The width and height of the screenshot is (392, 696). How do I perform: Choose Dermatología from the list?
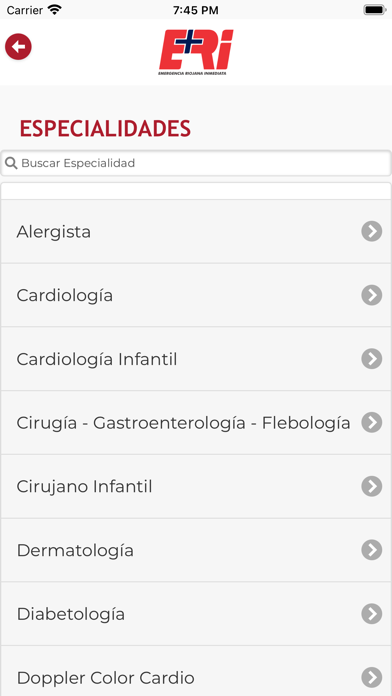tap(196, 550)
